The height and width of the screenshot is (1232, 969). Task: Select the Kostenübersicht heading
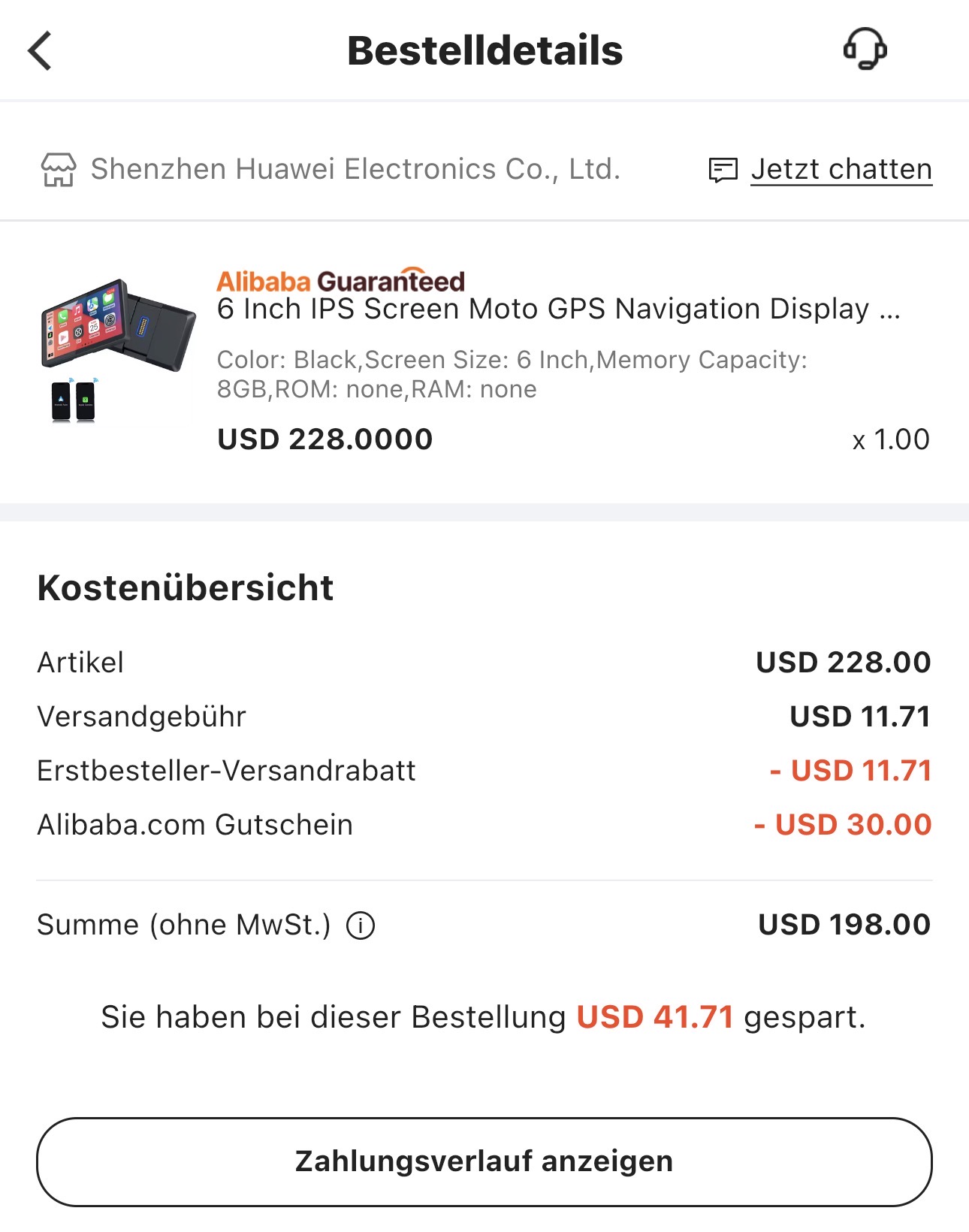(x=185, y=587)
